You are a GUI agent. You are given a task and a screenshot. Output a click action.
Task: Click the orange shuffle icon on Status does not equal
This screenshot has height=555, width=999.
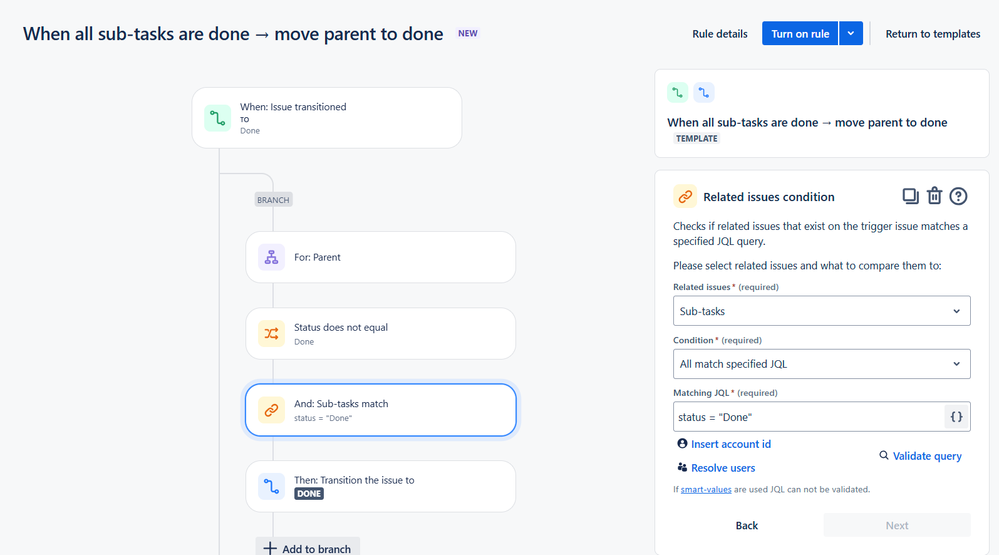click(271, 333)
